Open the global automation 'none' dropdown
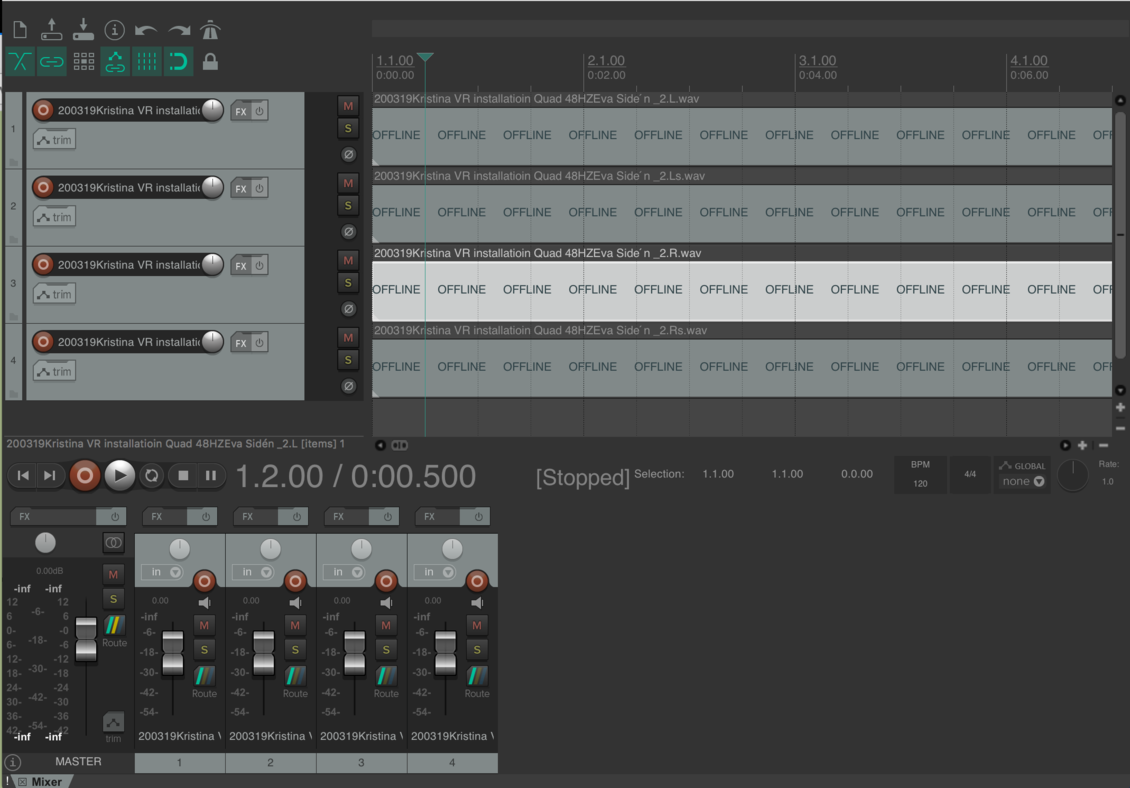 [x=1022, y=481]
